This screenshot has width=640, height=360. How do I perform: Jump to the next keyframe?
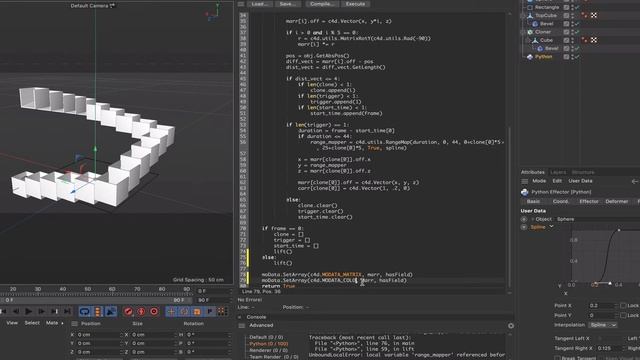(55, 311)
